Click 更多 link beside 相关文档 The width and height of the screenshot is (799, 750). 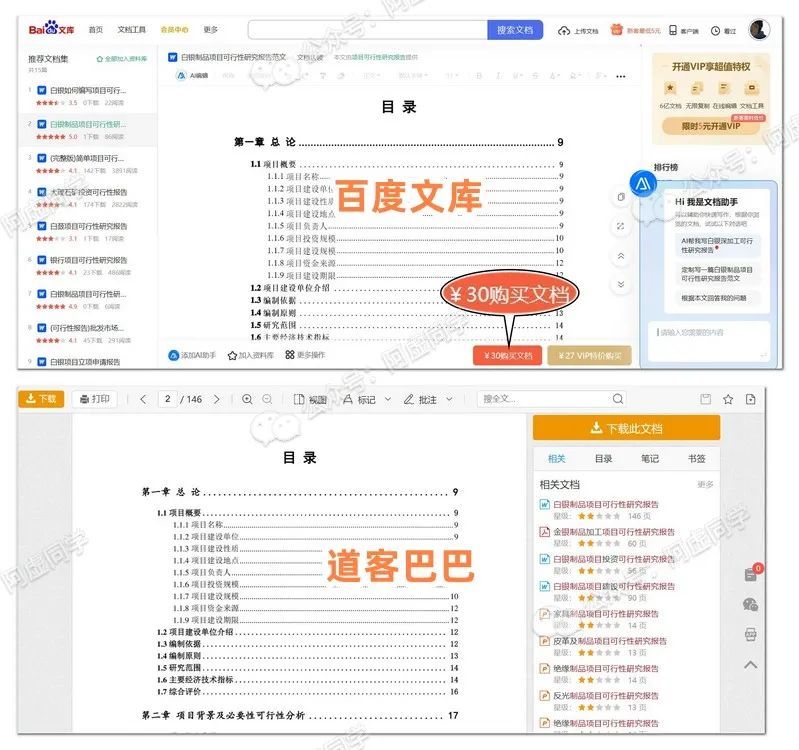point(705,485)
